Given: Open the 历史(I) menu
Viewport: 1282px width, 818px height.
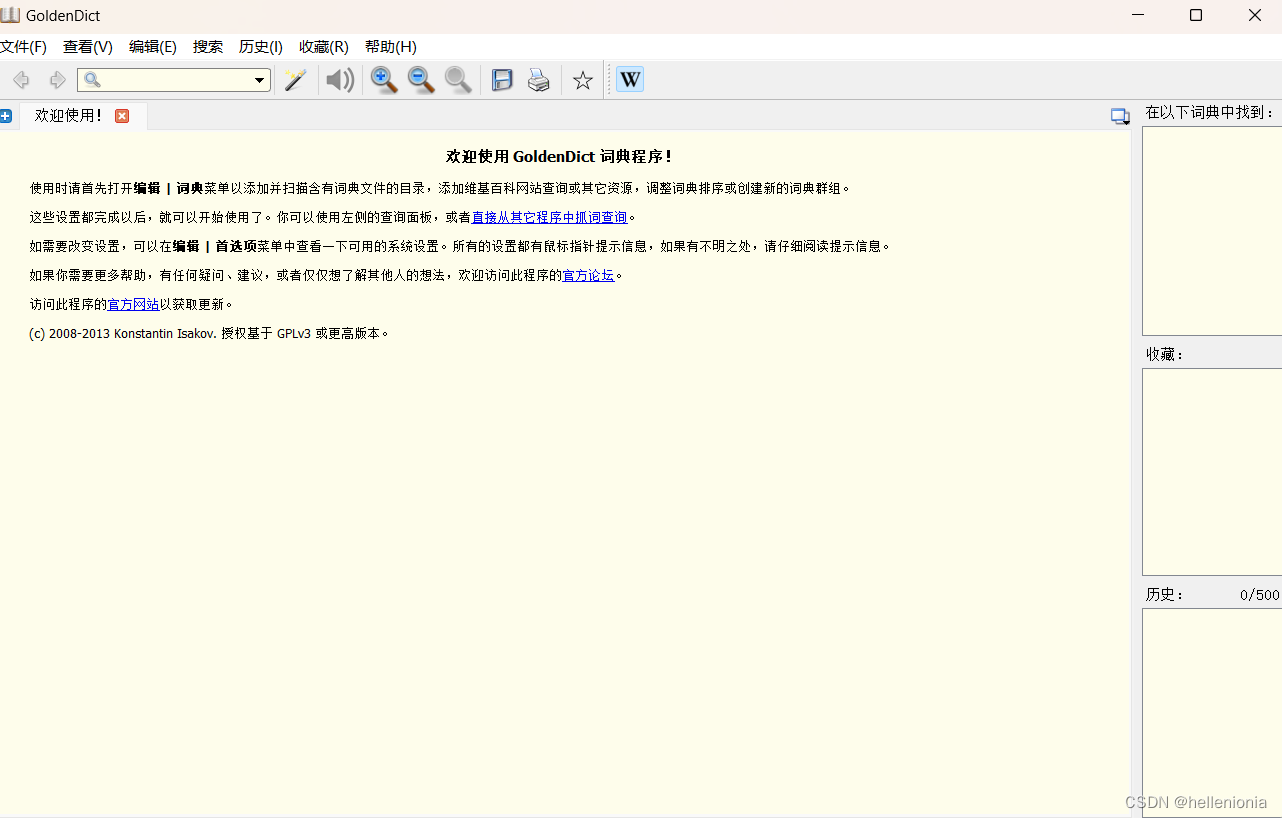Looking at the screenshot, I should (x=261, y=47).
